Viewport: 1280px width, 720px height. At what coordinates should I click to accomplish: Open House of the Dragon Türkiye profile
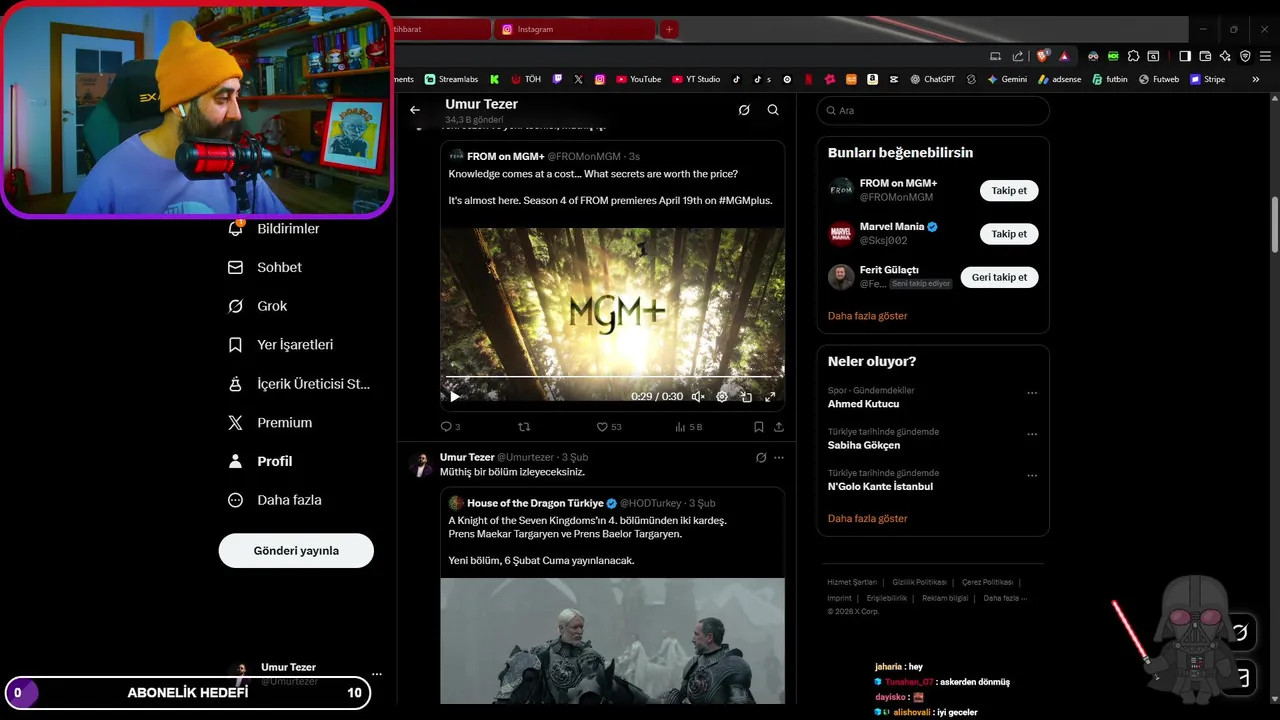click(535, 503)
